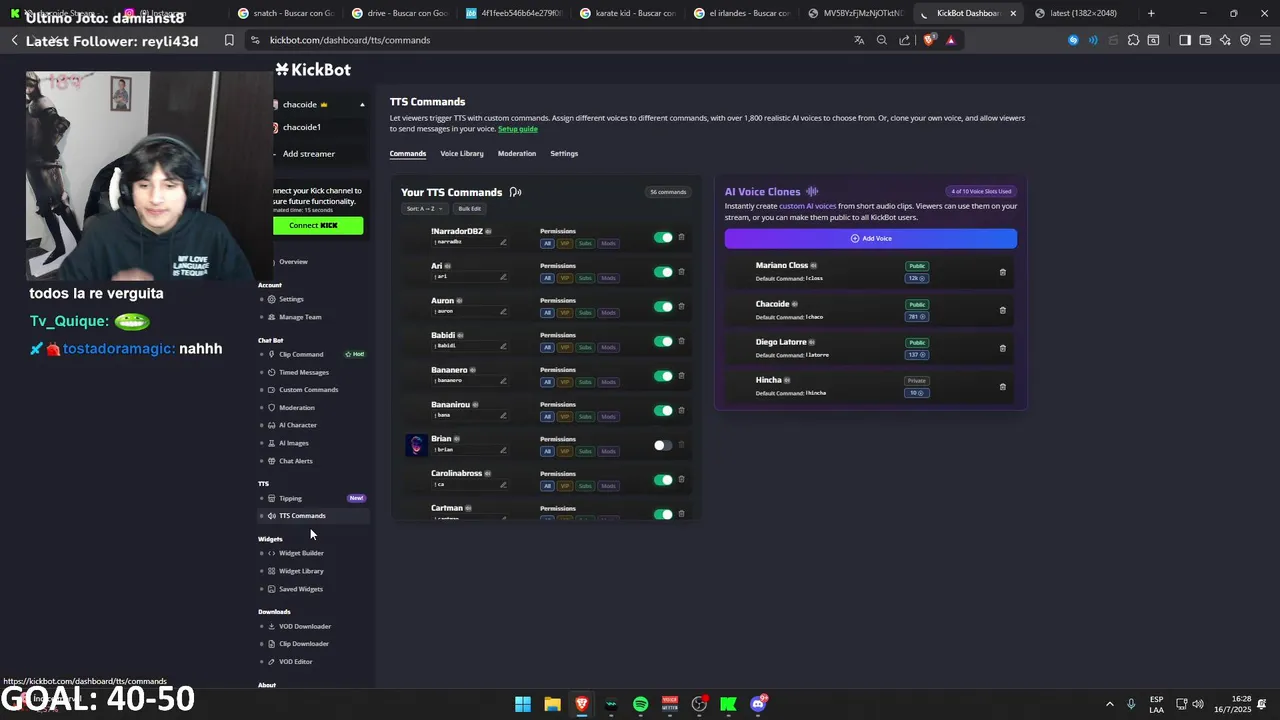
Task: Open the Sort: A → Z dropdown
Action: (424, 209)
